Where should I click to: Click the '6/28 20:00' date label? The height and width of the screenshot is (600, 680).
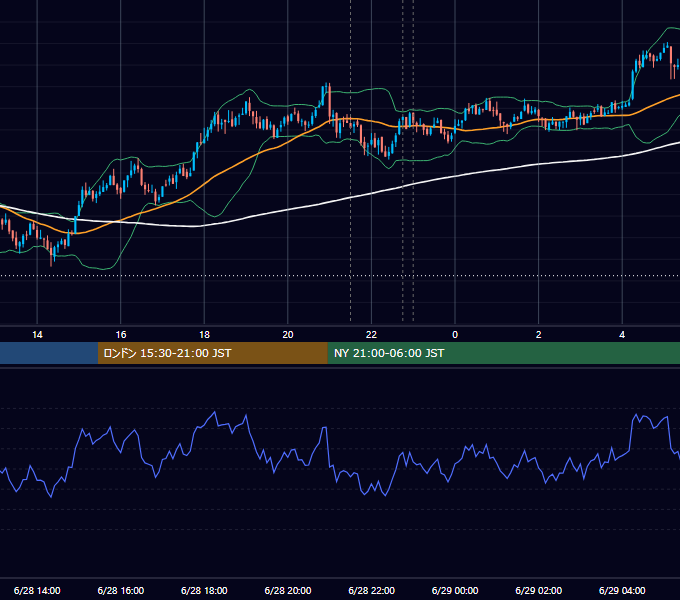click(288, 590)
